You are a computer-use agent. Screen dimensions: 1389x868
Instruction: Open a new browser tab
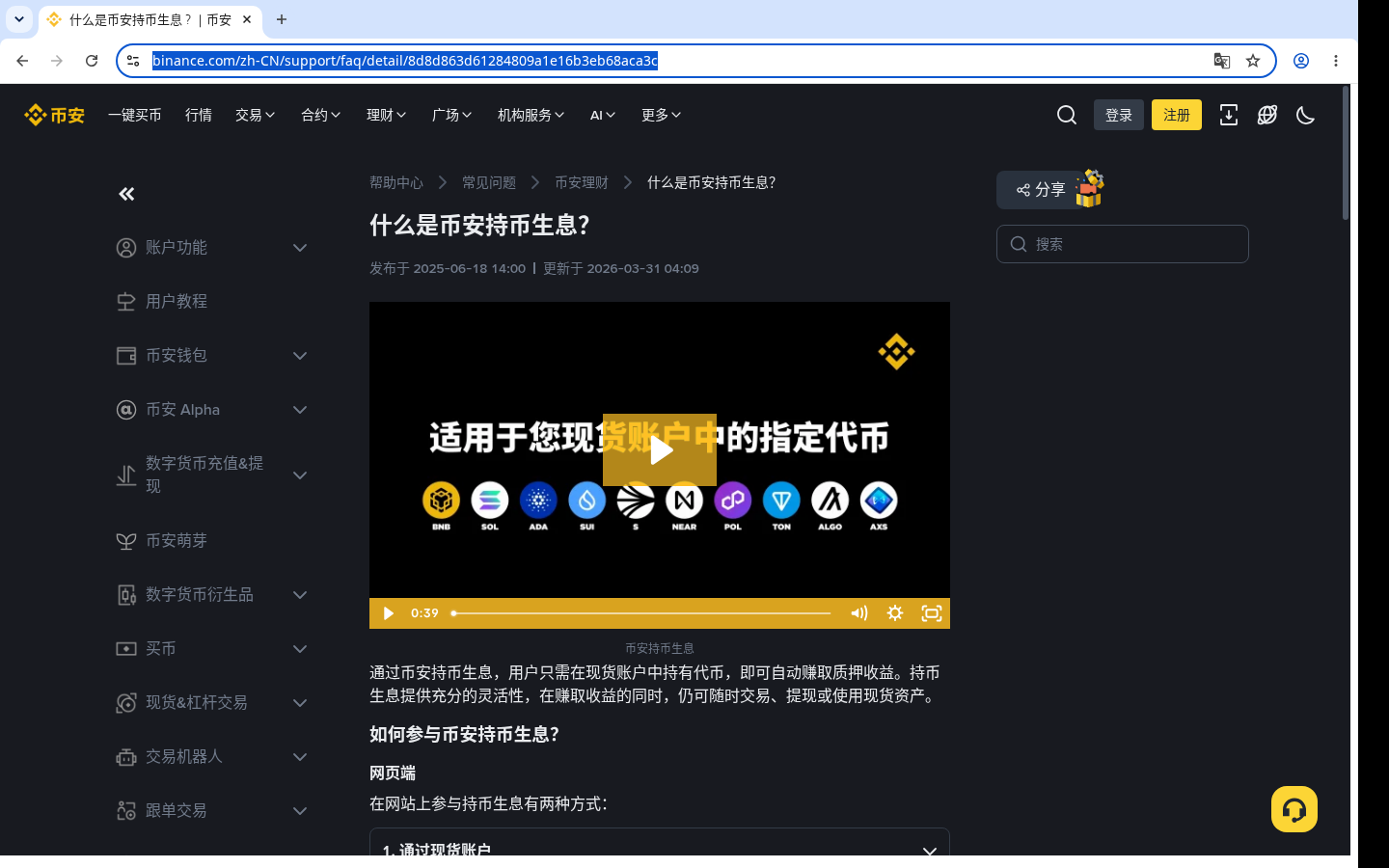pos(282,19)
